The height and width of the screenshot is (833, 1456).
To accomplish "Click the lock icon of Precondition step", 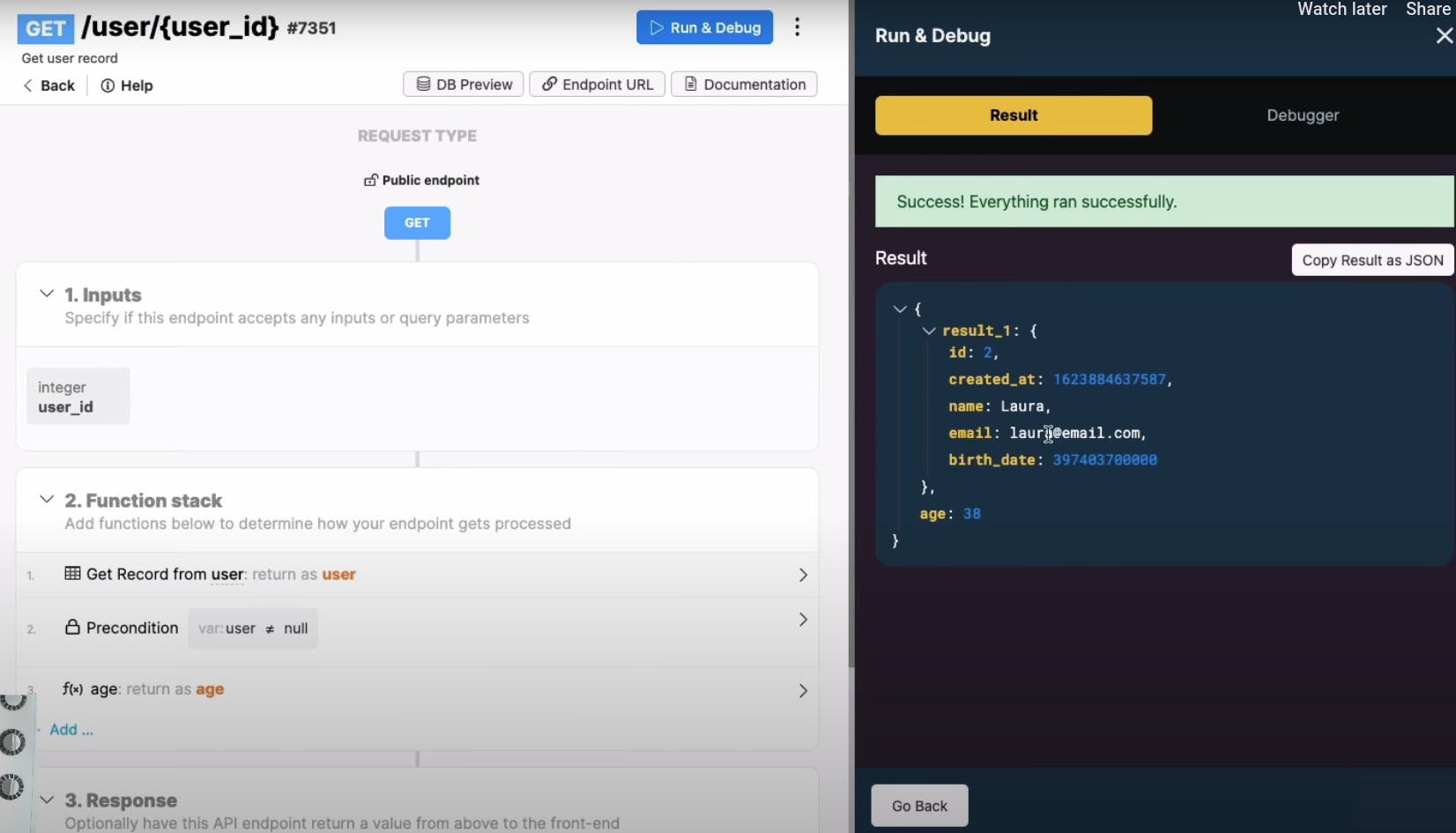I will [72, 627].
